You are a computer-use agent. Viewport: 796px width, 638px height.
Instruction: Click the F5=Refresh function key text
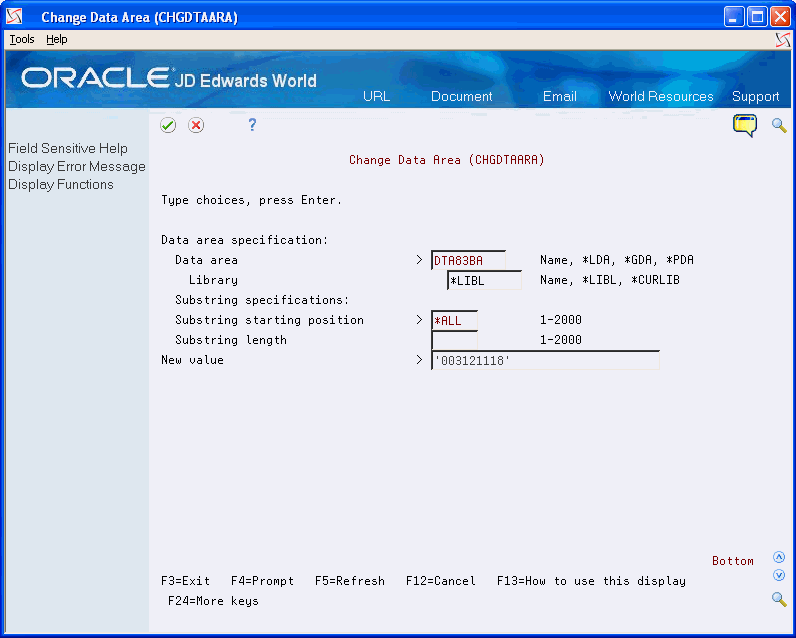pyautogui.click(x=350, y=581)
